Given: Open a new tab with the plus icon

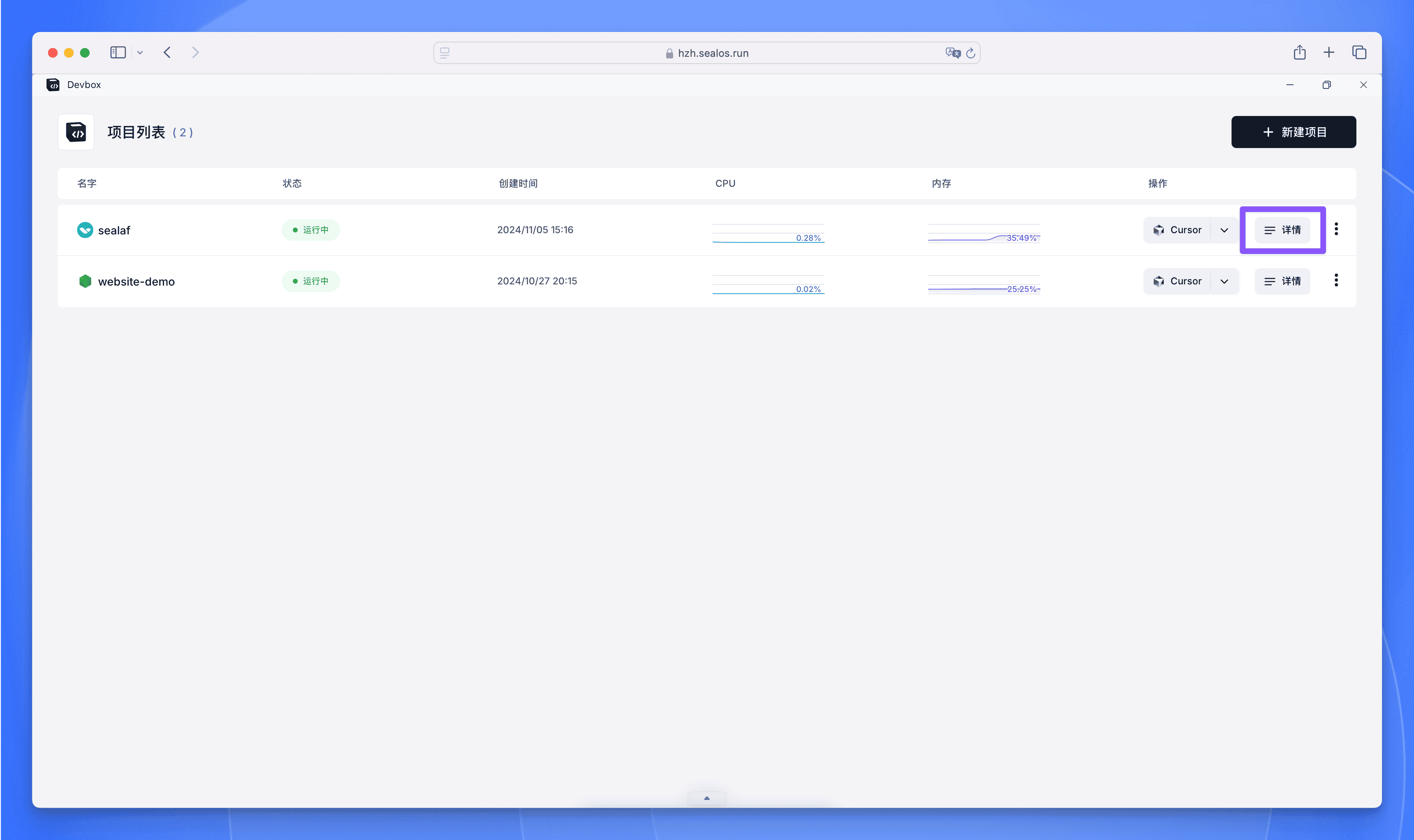Looking at the screenshot, I should (x=1328, y=52).
